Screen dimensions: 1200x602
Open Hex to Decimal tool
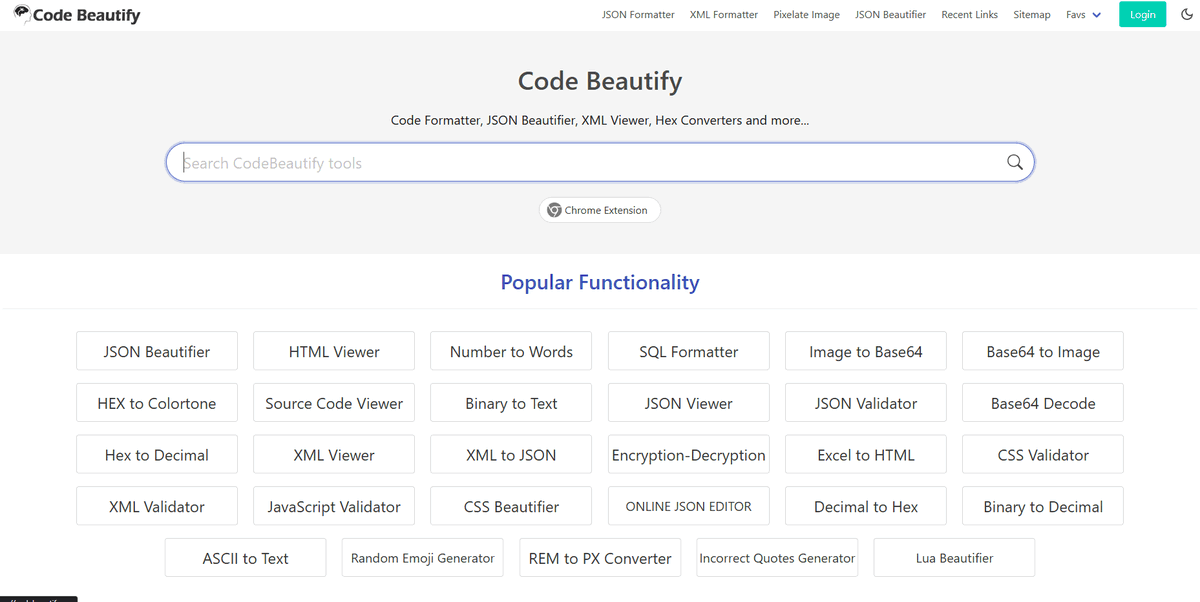coord(157,454)
